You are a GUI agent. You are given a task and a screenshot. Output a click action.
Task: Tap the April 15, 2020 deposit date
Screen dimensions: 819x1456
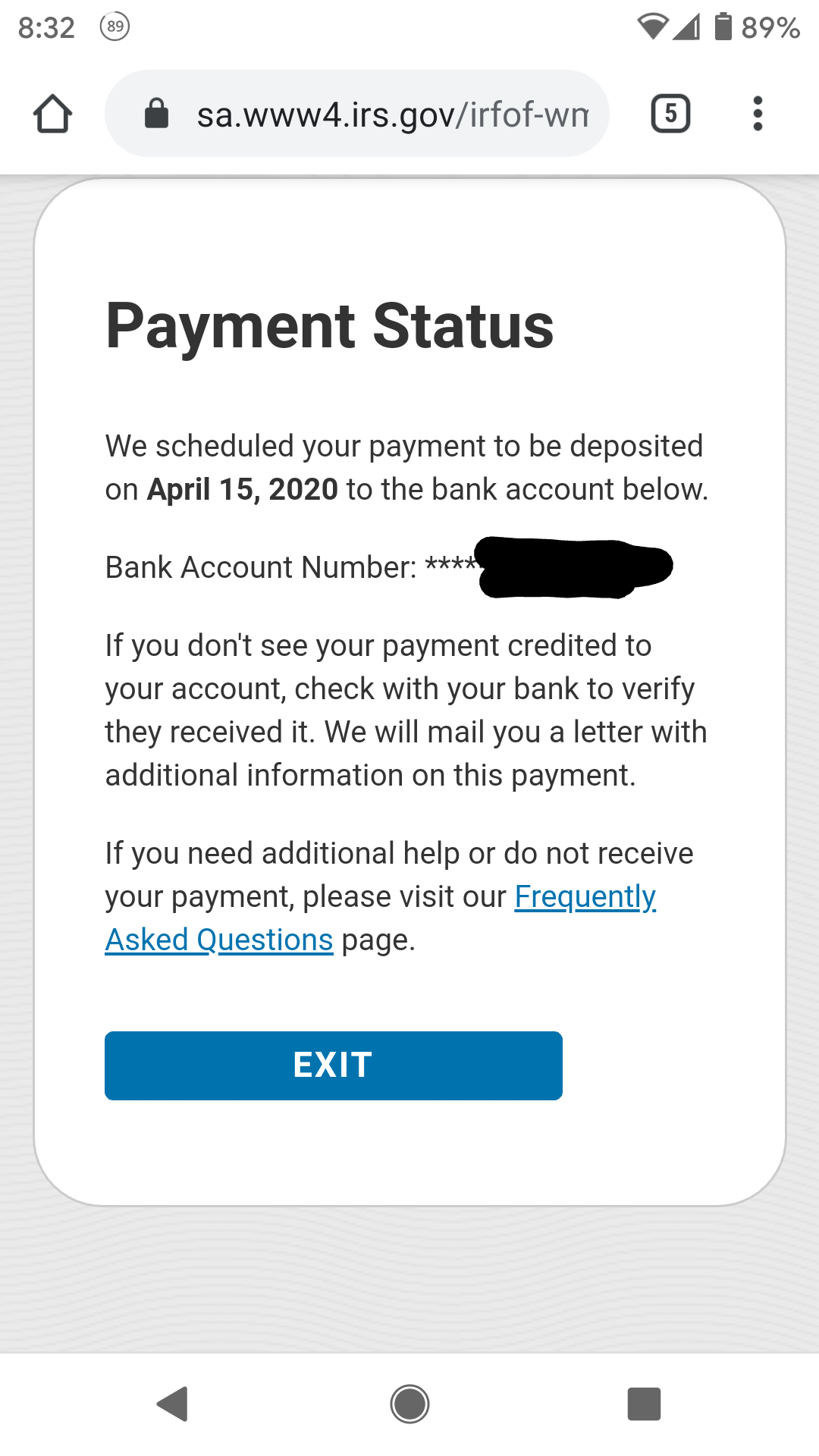click(243, 490)
